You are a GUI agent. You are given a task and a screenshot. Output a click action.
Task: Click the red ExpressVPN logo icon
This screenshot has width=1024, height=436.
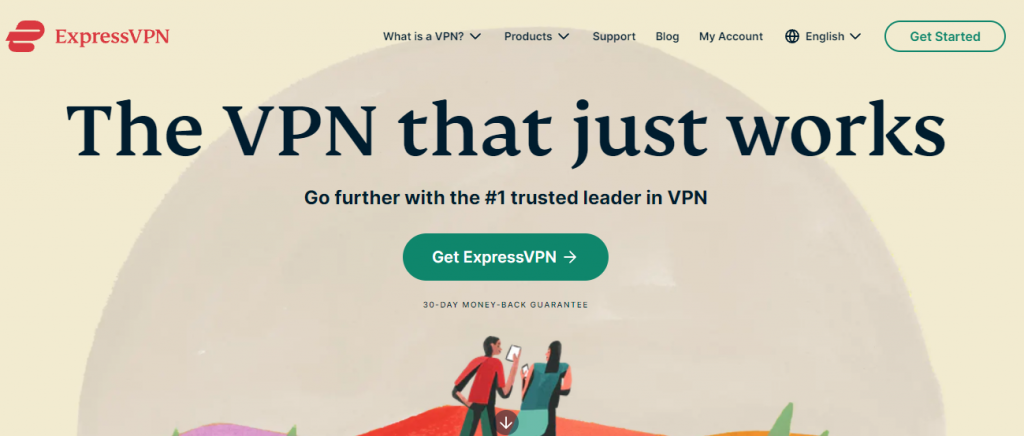[25, 36]
